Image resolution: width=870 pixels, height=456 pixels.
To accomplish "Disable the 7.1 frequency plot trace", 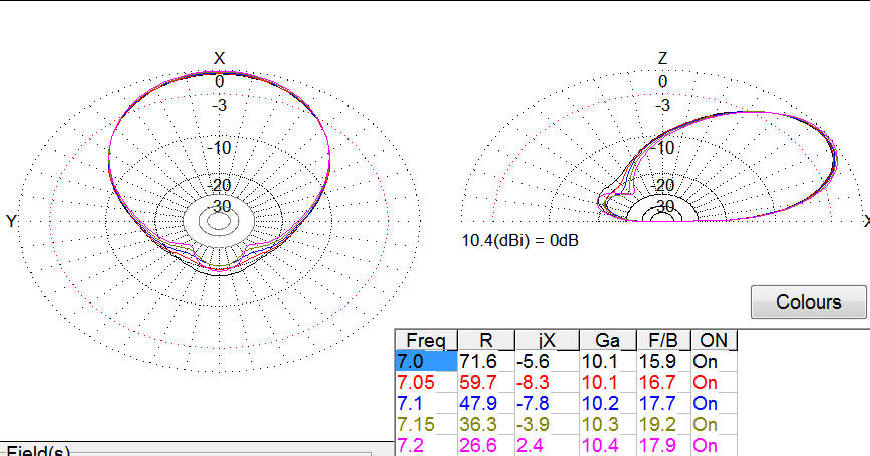I will (x=711, y=403).
